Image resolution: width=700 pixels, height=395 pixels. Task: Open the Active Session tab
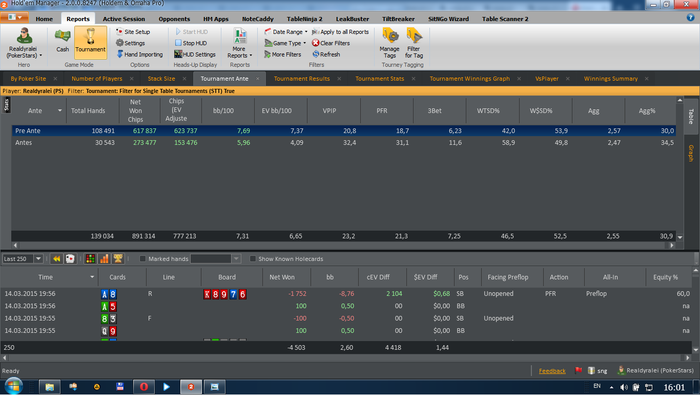pos(124,19)
